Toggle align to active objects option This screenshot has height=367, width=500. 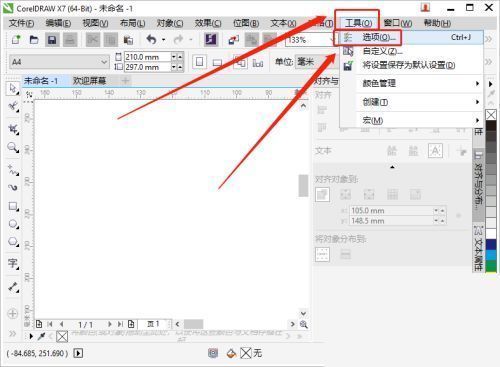point(322,195)
